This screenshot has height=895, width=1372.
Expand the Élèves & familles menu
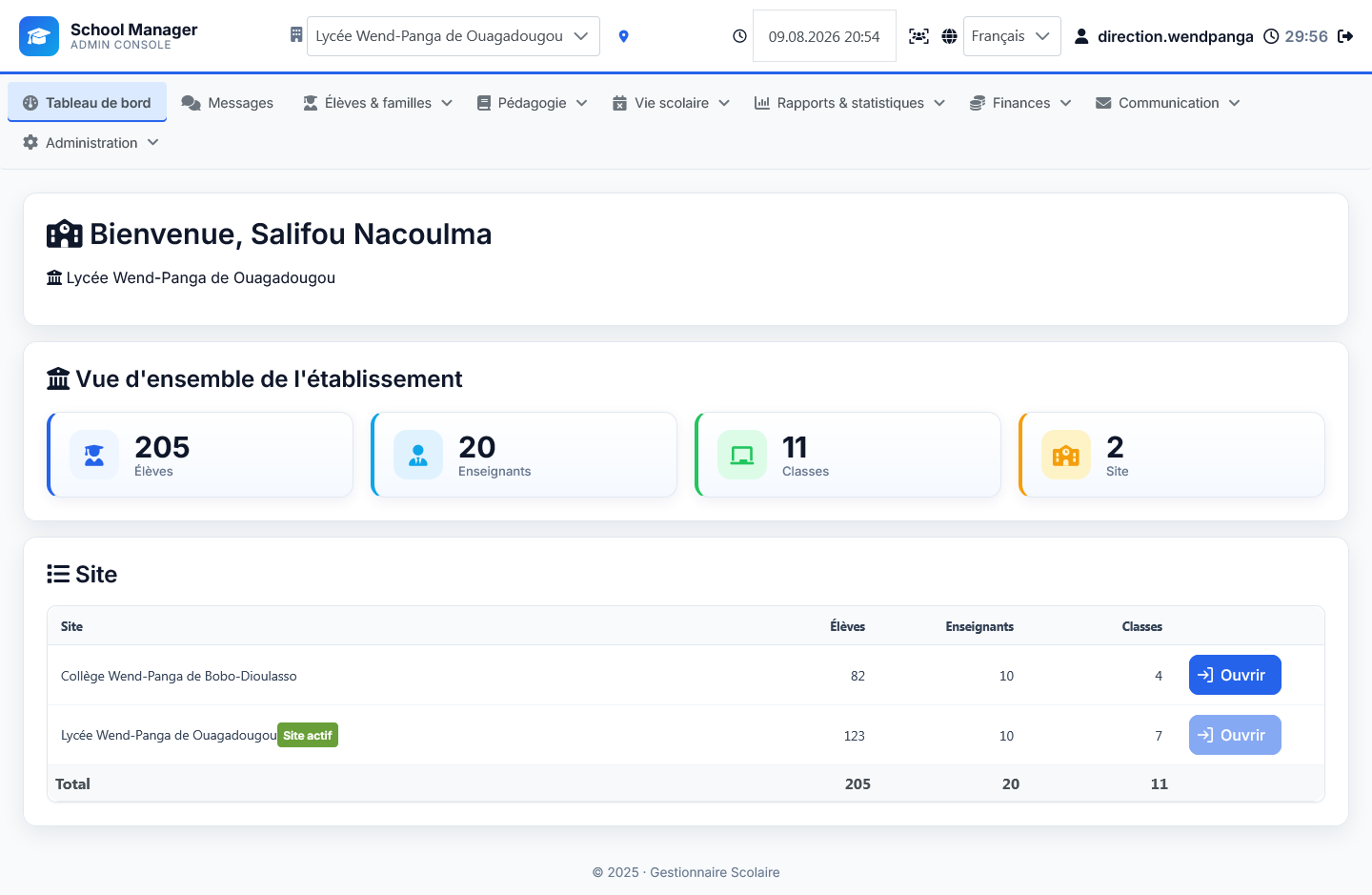377,103
